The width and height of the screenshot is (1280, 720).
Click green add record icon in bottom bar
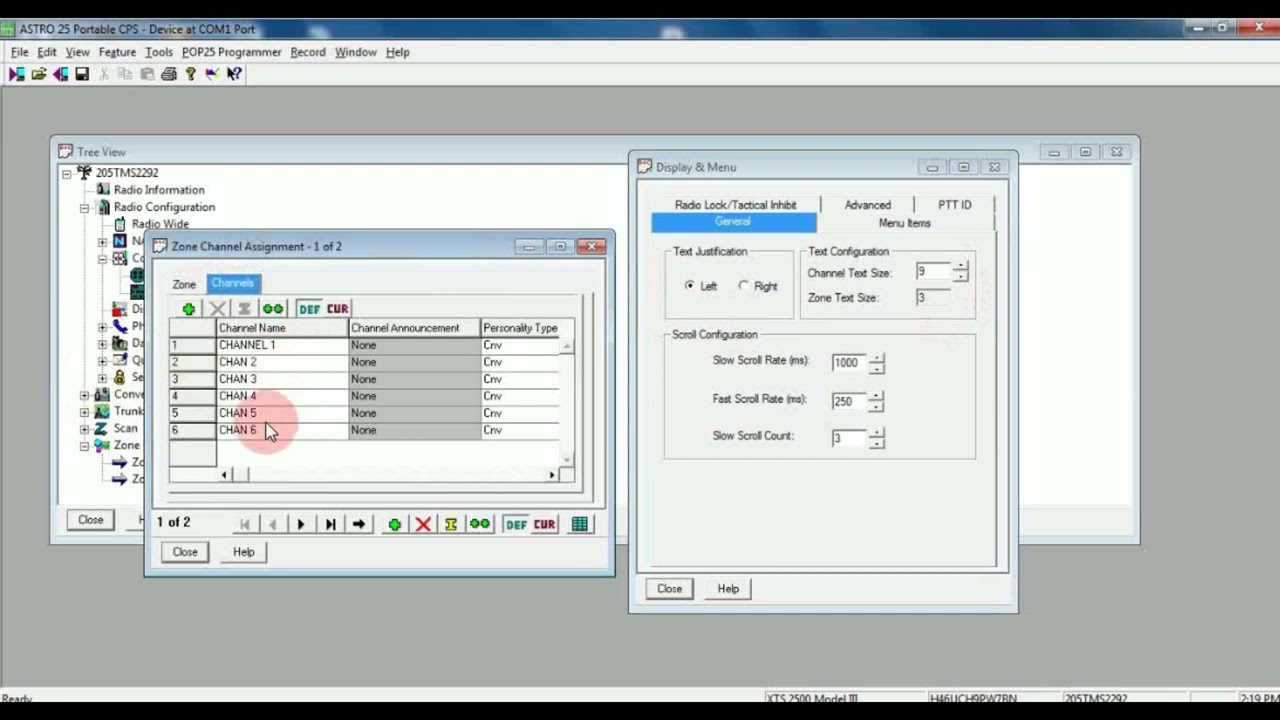click(x=395, y=524)
